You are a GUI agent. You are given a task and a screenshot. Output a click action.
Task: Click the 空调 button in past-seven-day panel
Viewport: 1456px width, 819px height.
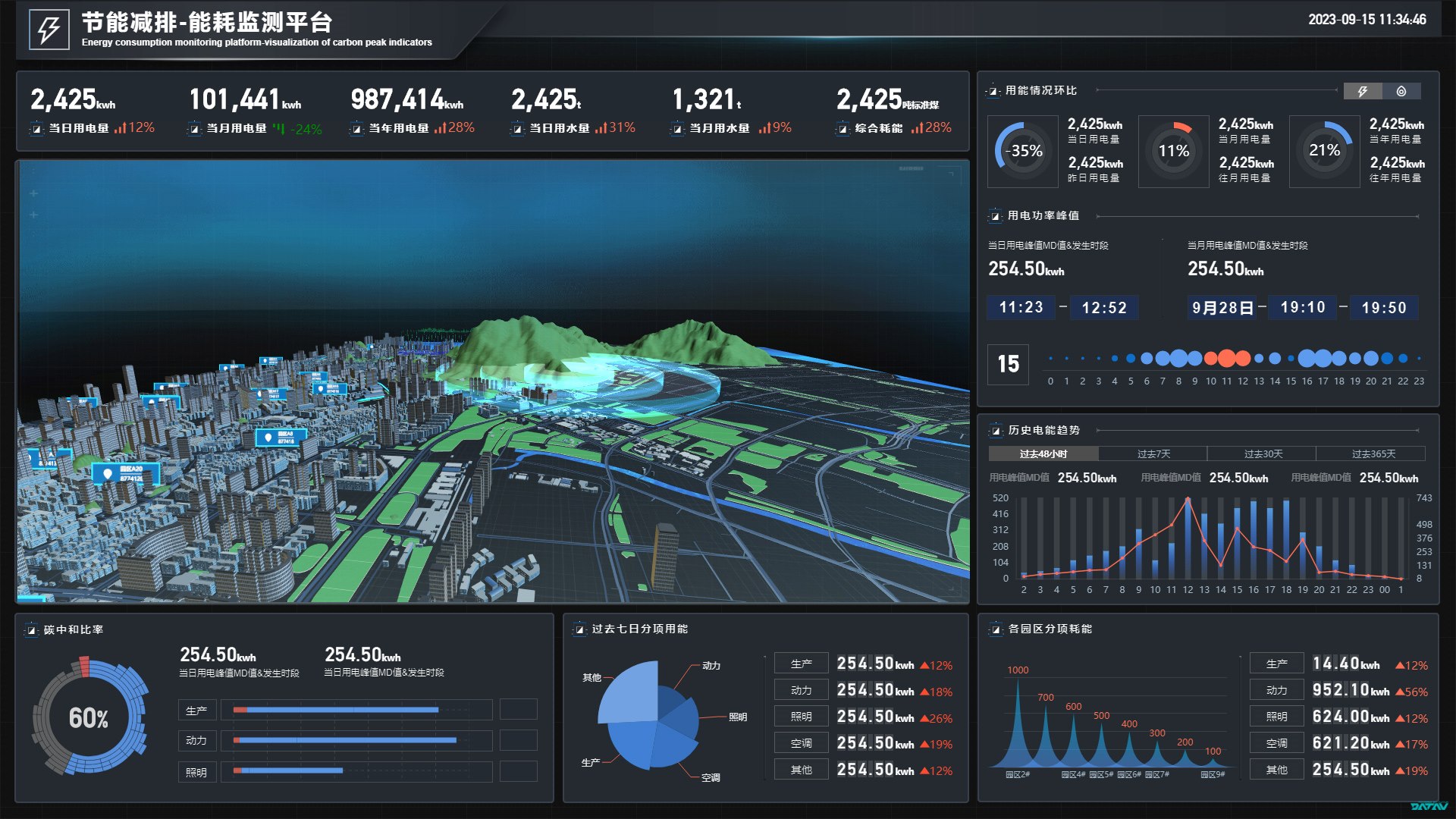click(801, 743)
